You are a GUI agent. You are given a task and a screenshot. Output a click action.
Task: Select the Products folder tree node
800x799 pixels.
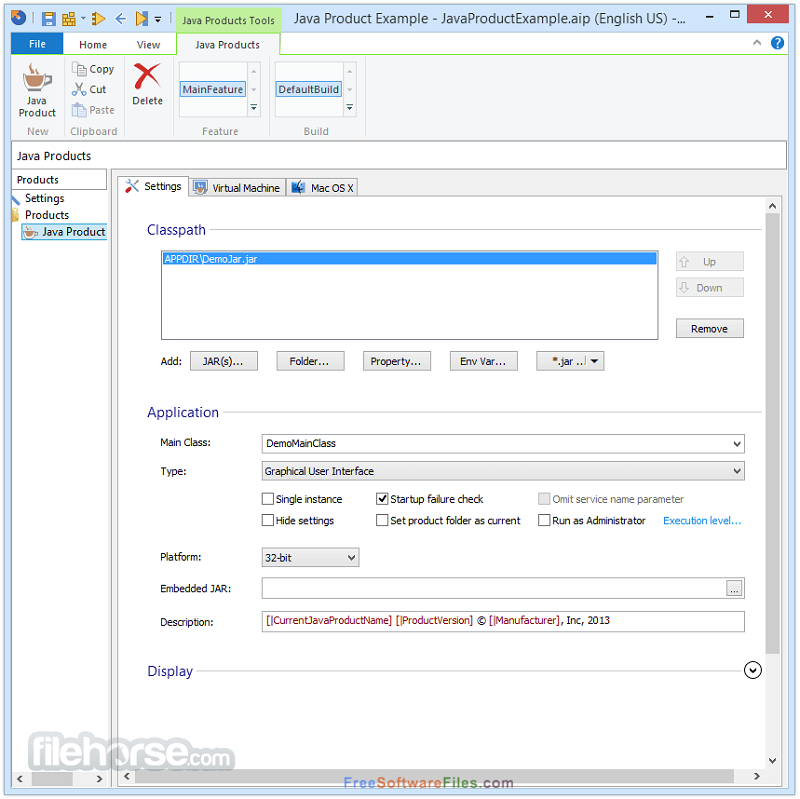tap(46, 215)
